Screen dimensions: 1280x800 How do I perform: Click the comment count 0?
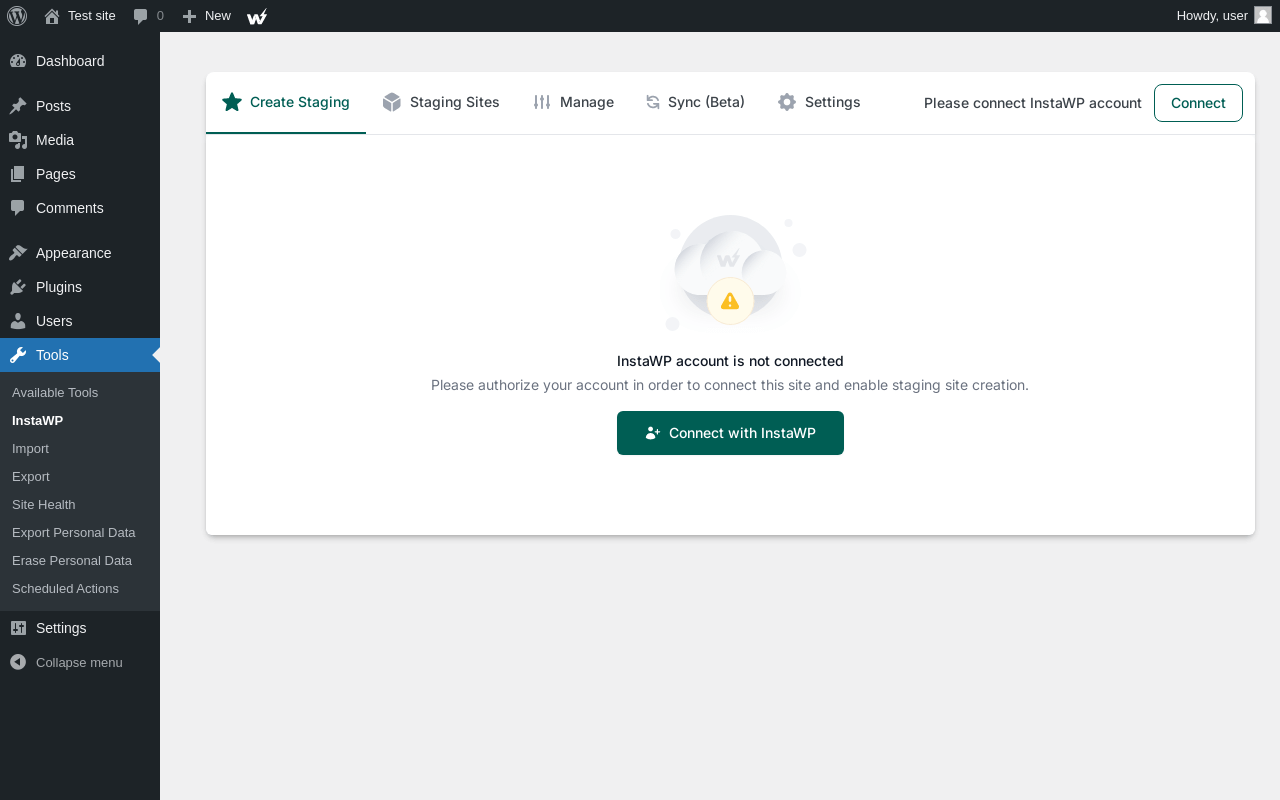[x=160, y=16]
